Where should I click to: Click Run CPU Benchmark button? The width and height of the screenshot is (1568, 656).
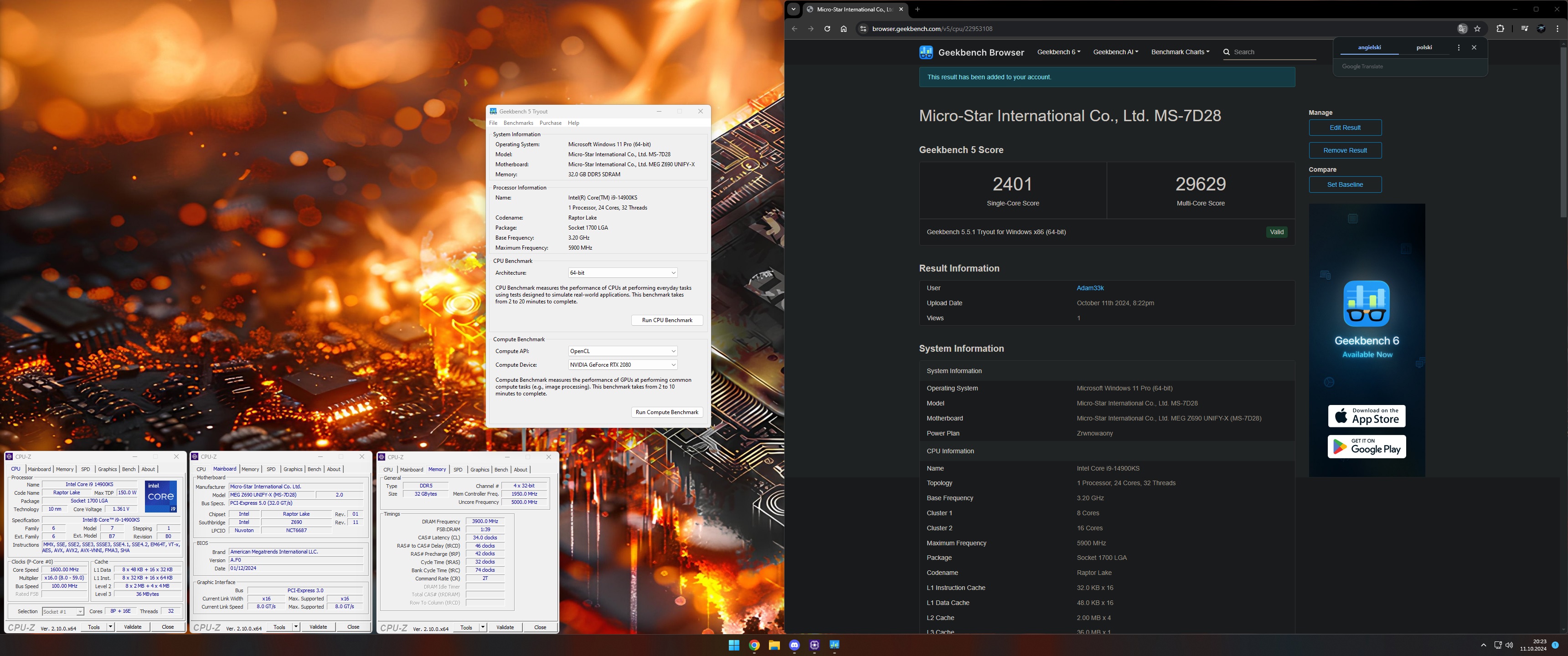click(x=667, y=320)
